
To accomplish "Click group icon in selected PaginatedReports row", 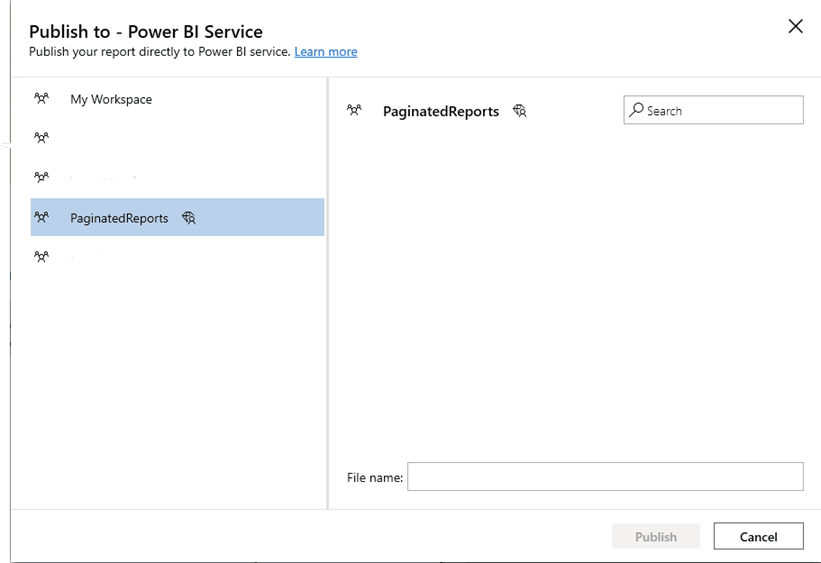I will pyautogui.click(x=41, y=217).
